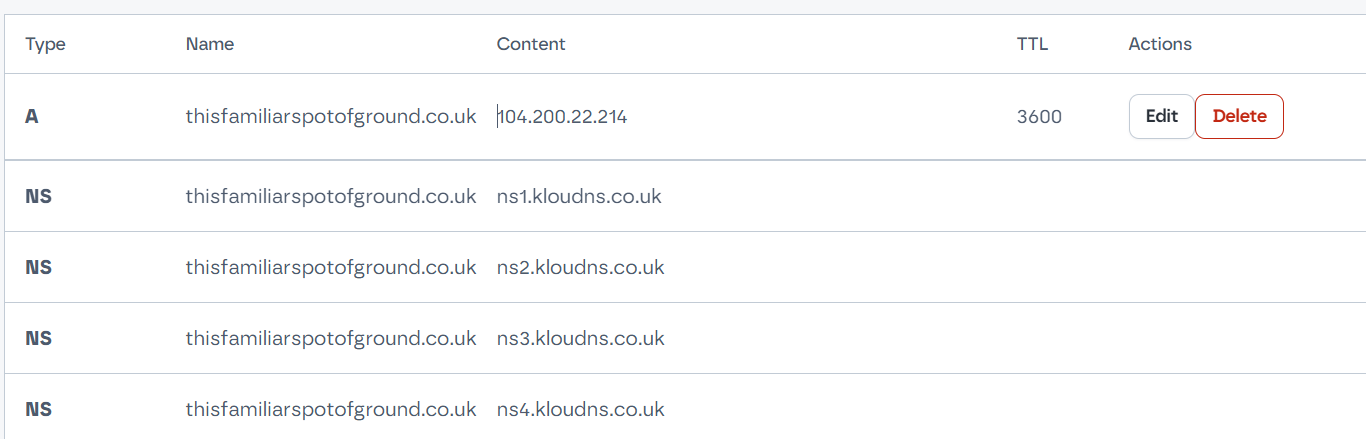Viewport: 1366px width, 439px height.
Task: Click the Edit button for the A record
Action: tap(1161, 116)
